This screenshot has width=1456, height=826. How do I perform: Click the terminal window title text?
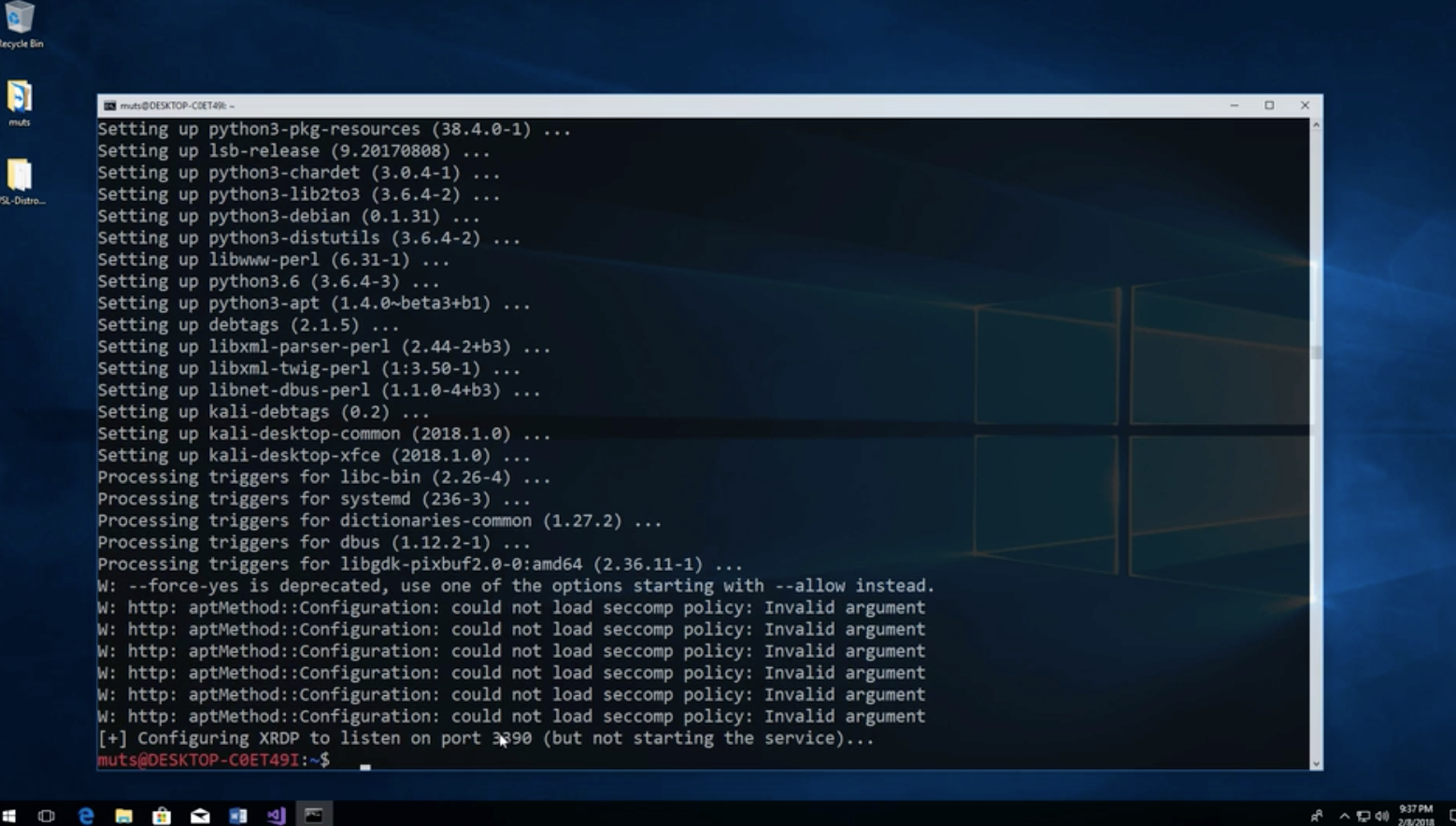(177, 106)
